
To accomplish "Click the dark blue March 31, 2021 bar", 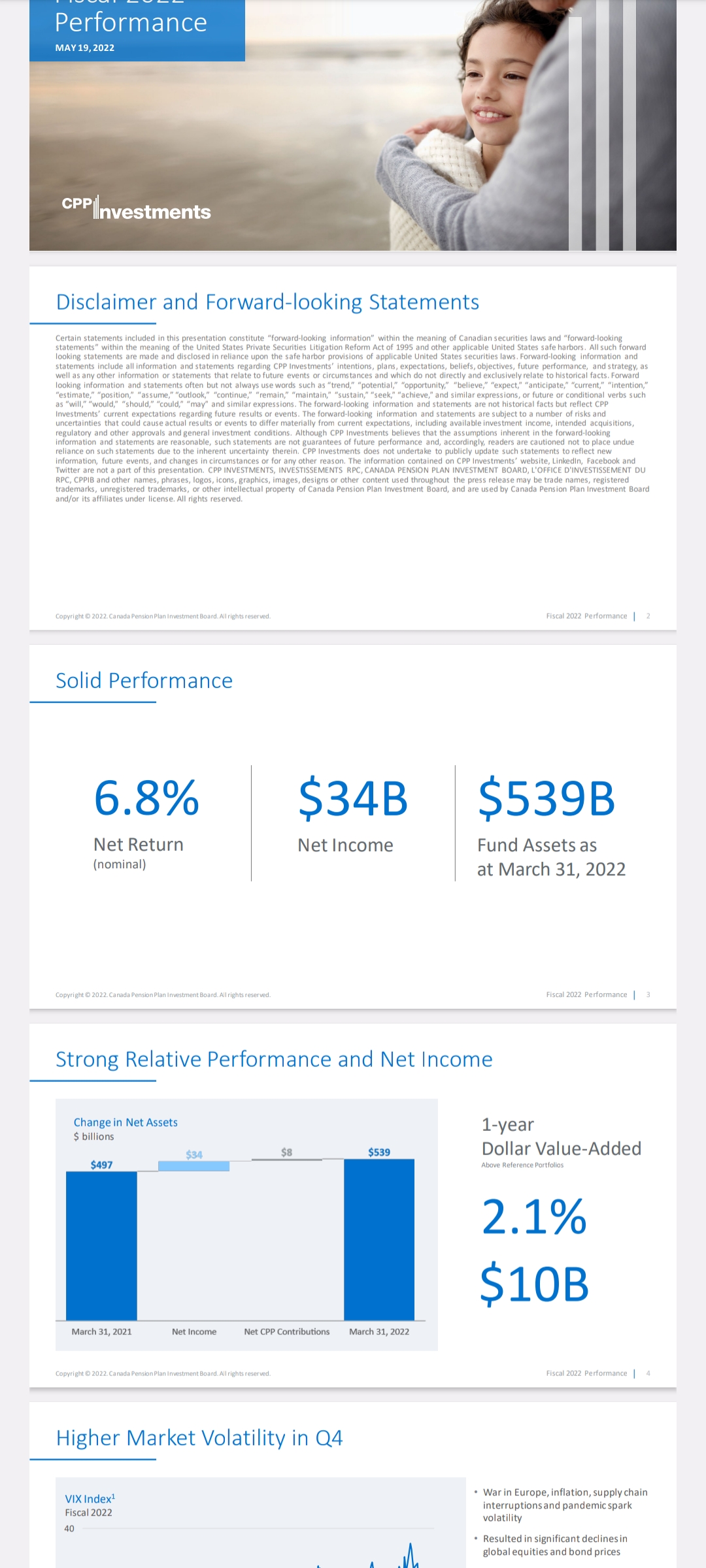I will tap(101, 1245).
